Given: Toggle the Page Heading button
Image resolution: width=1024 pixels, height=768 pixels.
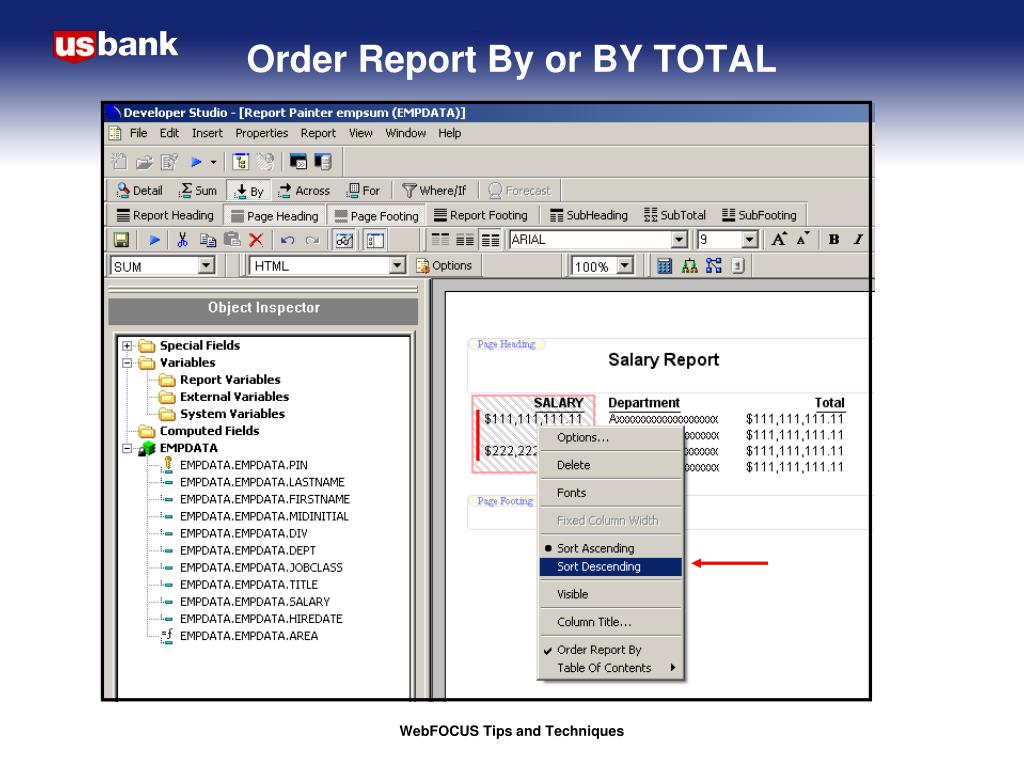Looking at the screenshot, I should [274, 216].
